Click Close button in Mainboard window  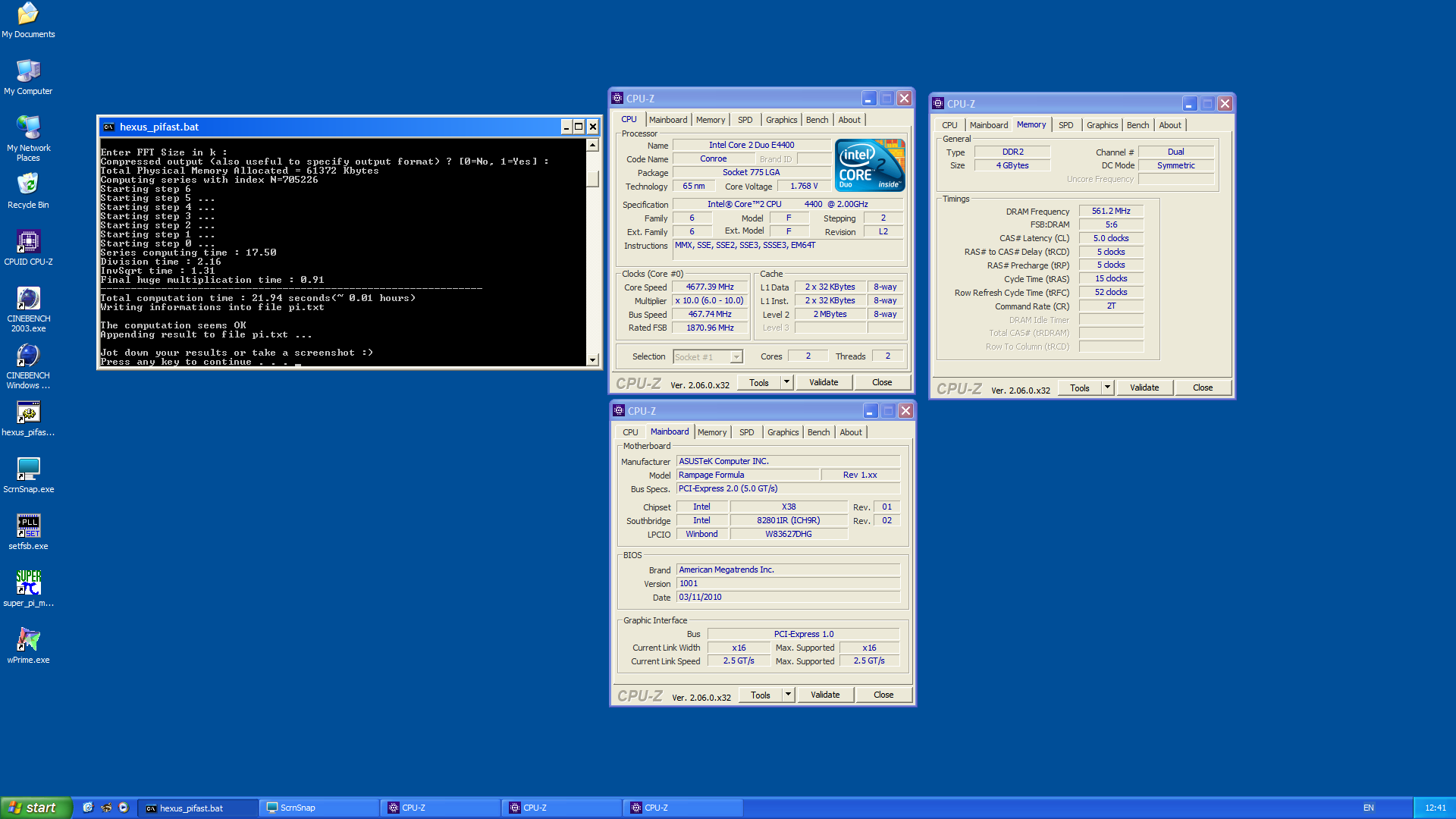(x=883, y=695)
